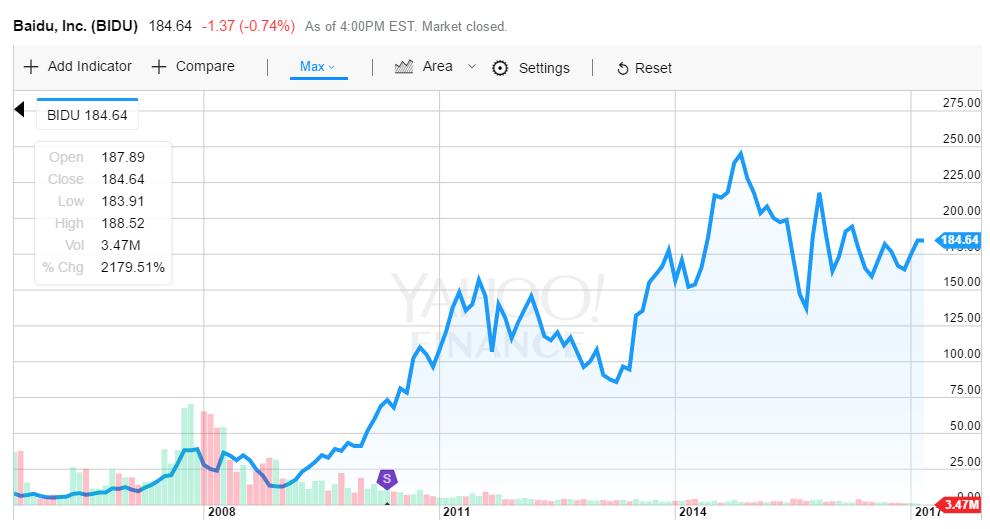Click the red 3.47M volume tag

[958, 505]
